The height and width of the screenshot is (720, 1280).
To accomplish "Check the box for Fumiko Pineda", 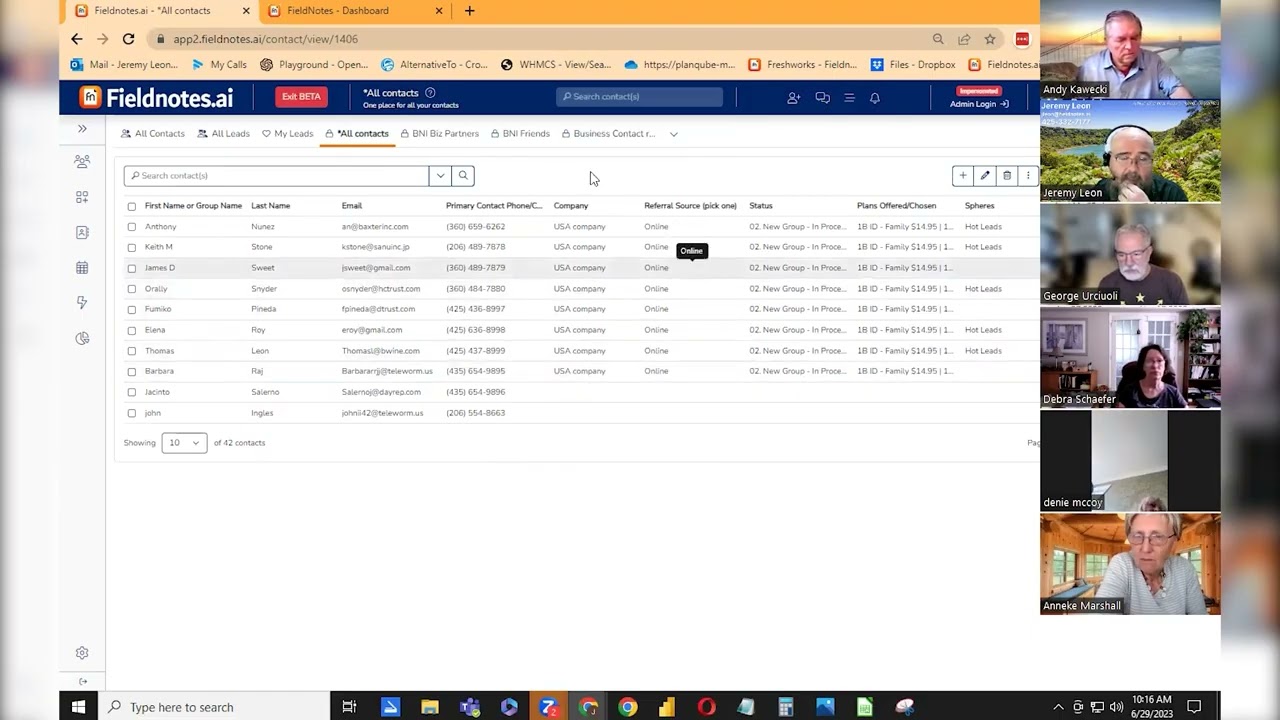I will coord(131,309).
